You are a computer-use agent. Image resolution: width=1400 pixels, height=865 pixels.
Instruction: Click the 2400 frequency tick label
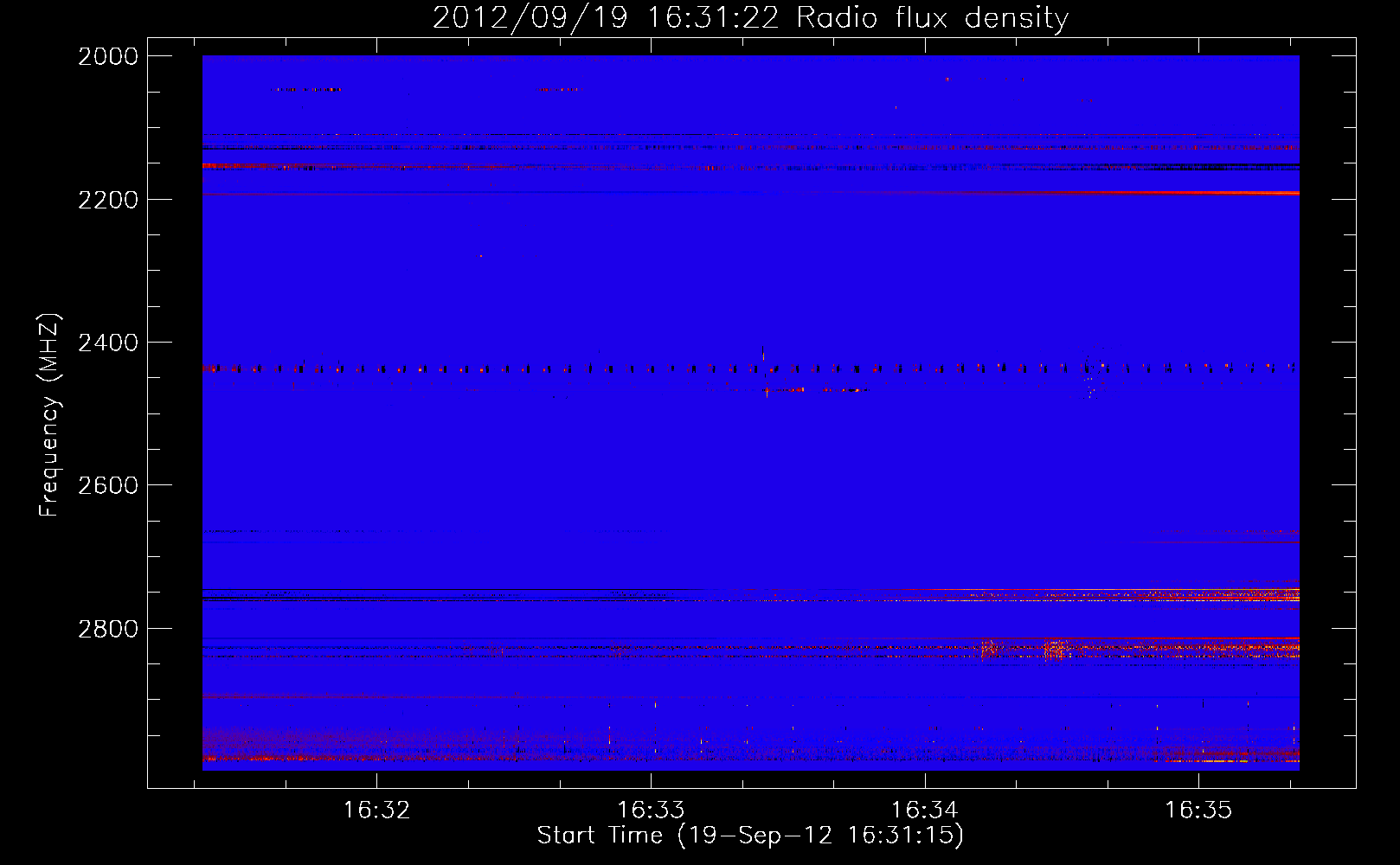coord(108,343)
